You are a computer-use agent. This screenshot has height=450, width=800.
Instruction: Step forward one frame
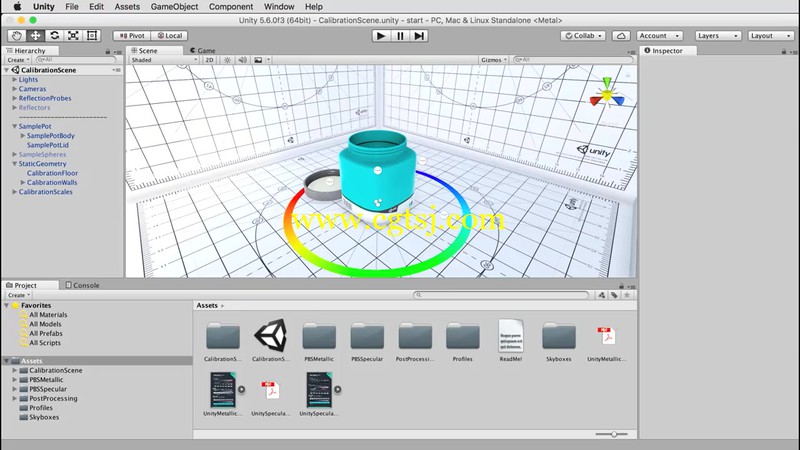pos(419,36)
